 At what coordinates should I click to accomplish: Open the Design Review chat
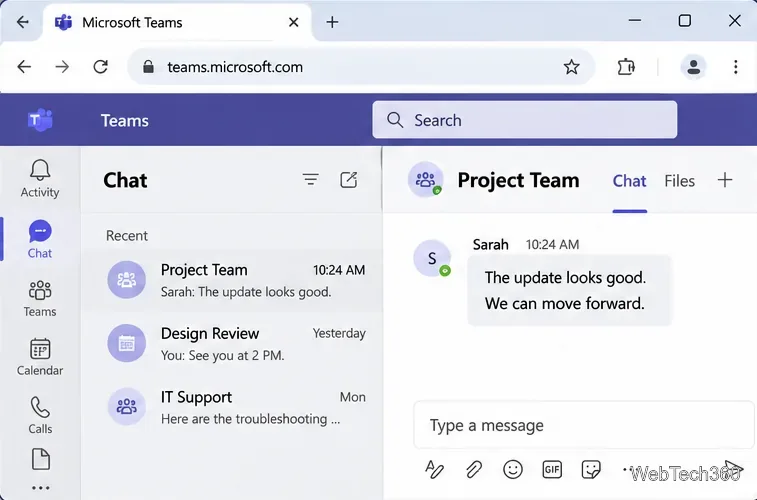(232, 344)
